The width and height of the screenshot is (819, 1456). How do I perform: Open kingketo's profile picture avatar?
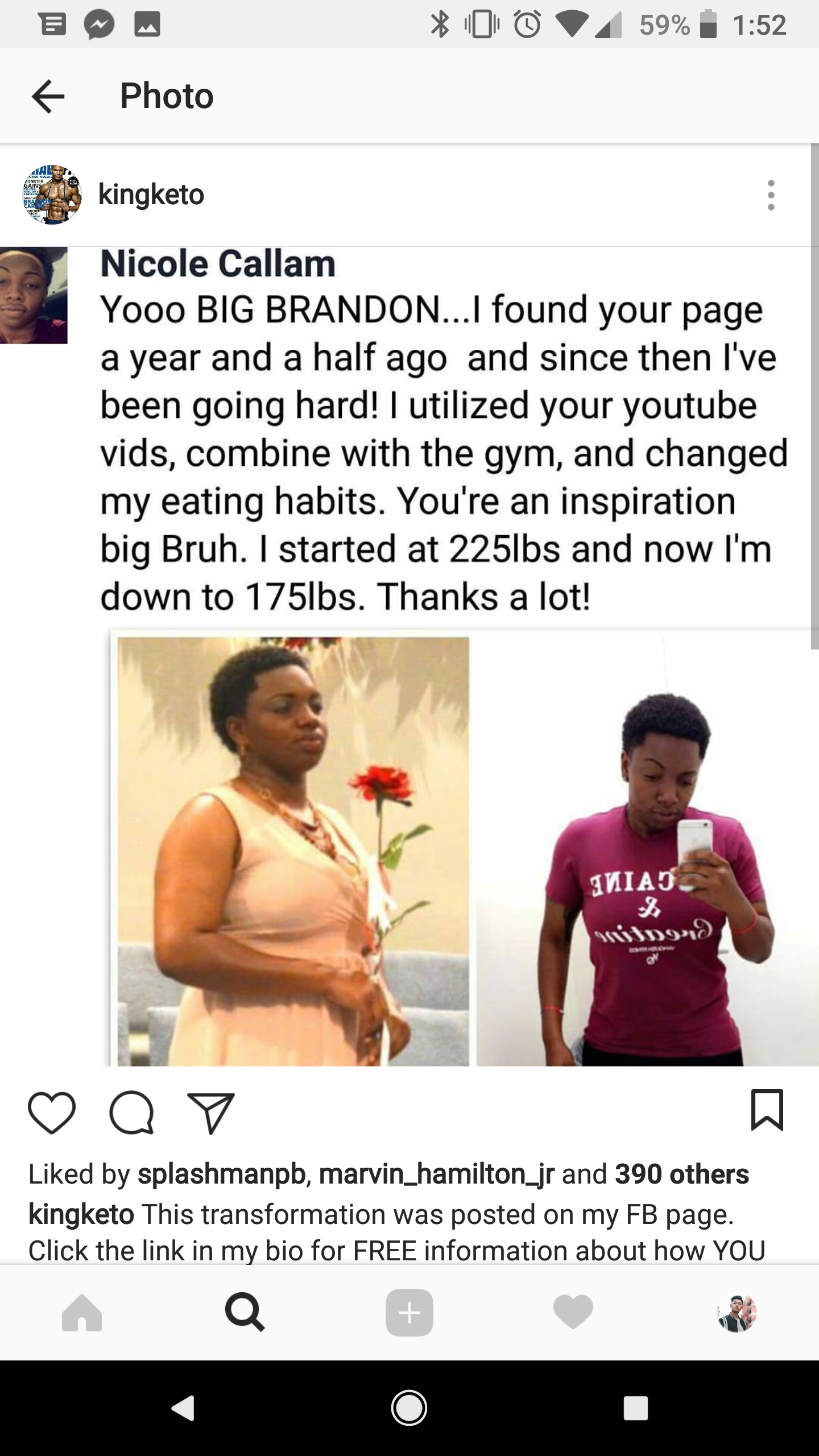point(52,195)
